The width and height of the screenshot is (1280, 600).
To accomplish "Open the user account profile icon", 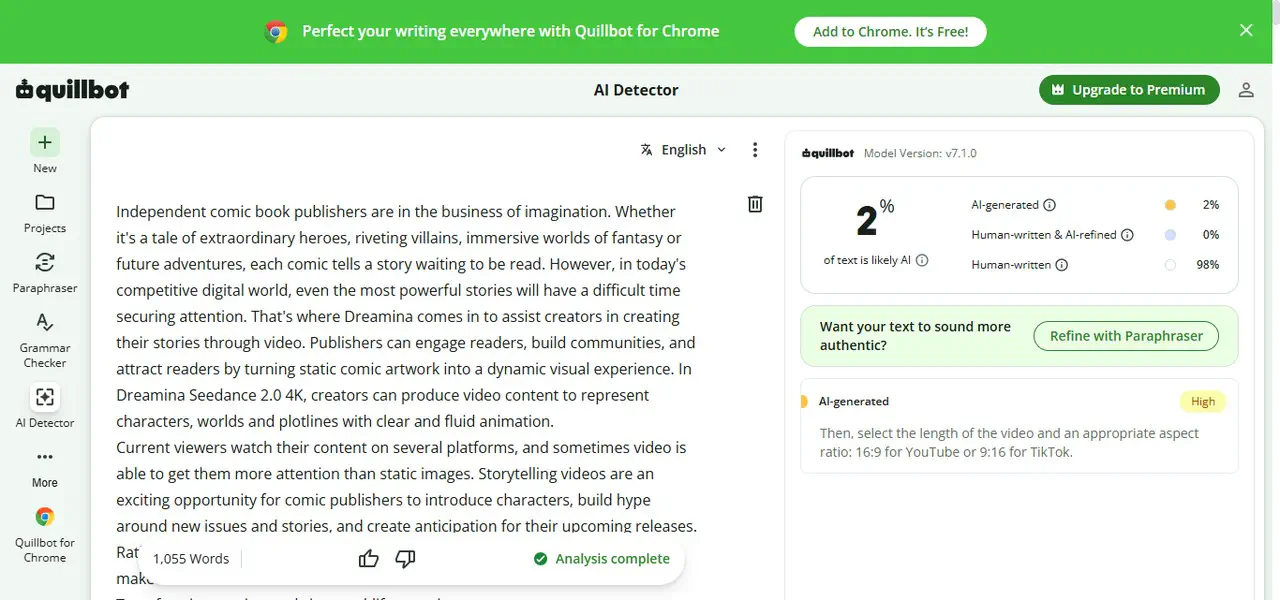I will click(1246, 90).
